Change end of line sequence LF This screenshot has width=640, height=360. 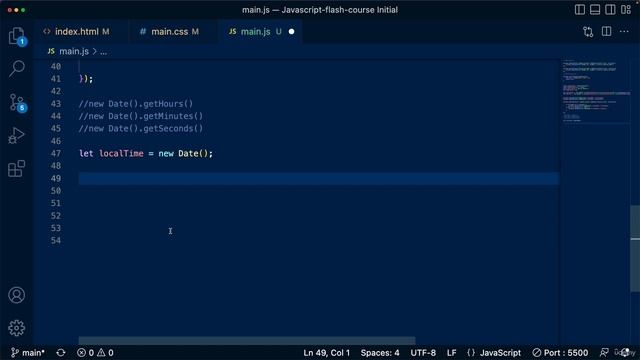click(x=451, y=353)
